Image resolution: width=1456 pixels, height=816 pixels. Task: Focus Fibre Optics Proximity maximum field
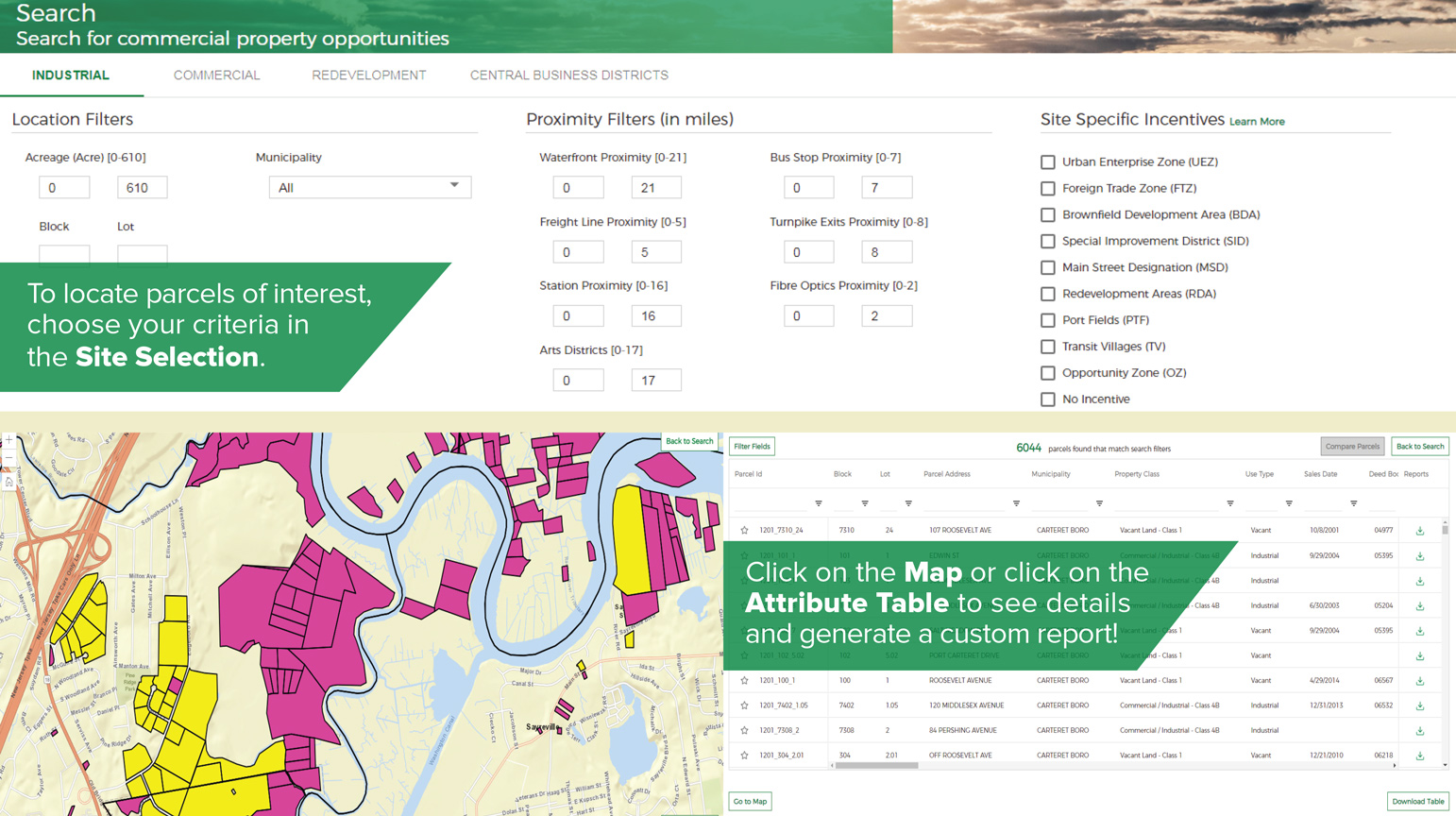coord(887,315)
